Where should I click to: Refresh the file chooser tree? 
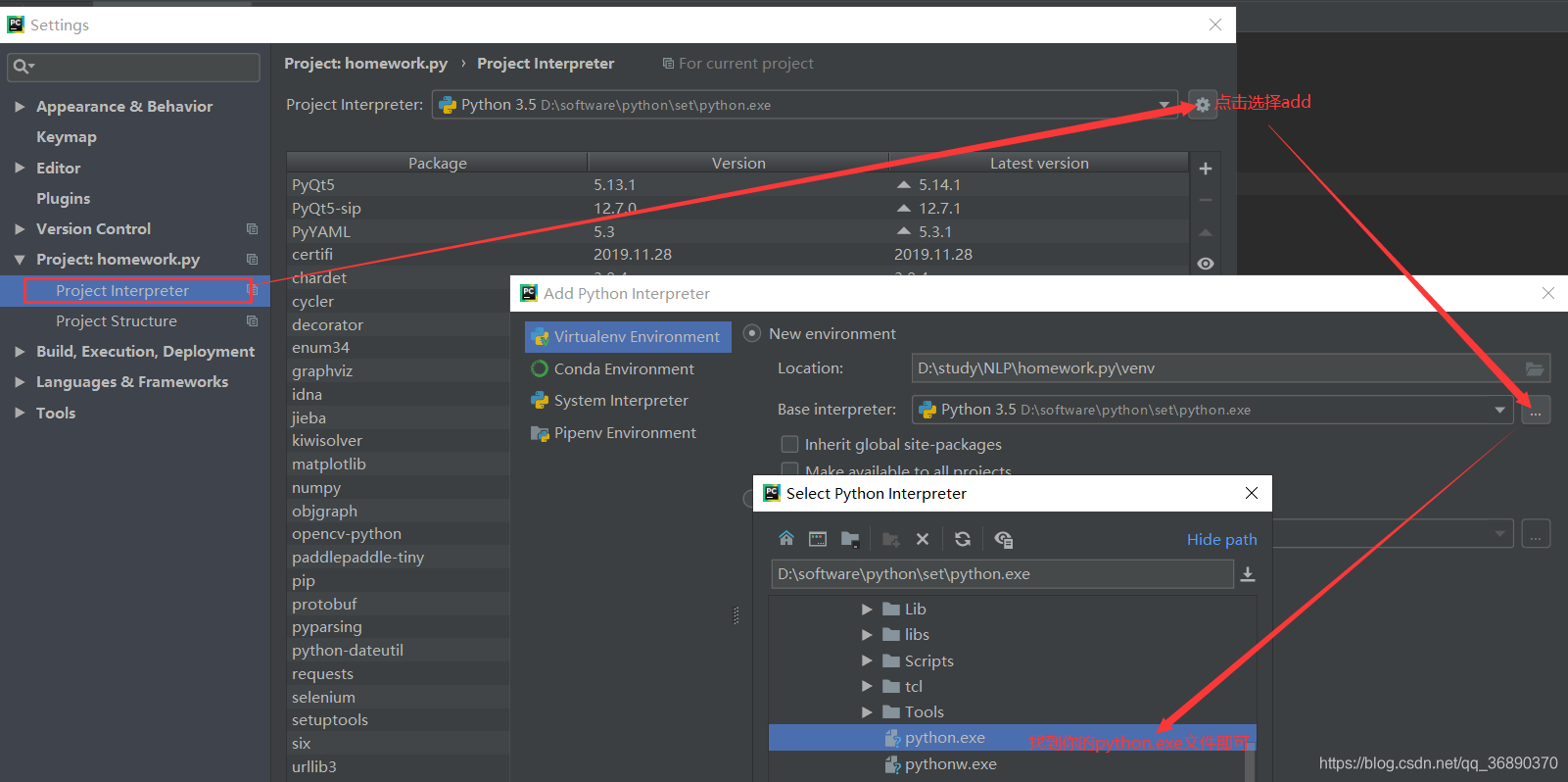click(963, 539)
